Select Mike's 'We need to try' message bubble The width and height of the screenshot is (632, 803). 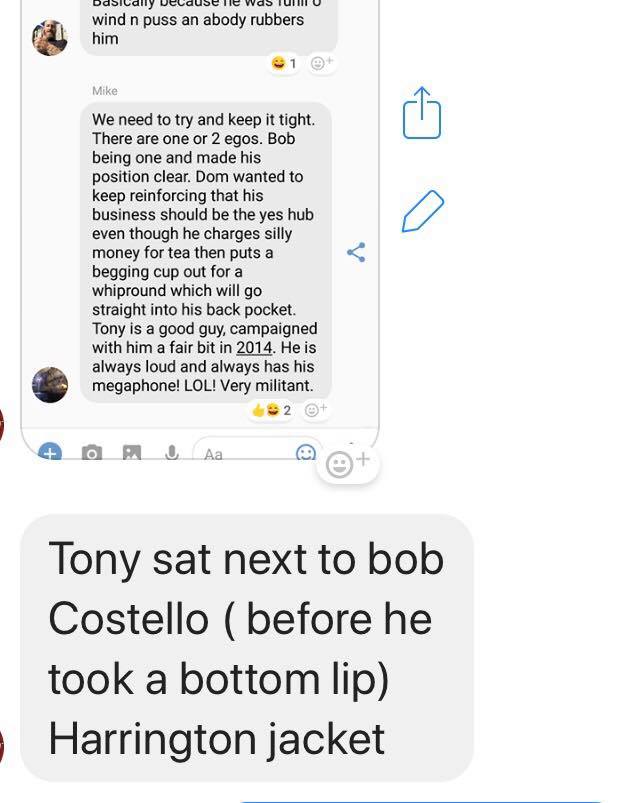pyautogui.click(x=206, y=252)
